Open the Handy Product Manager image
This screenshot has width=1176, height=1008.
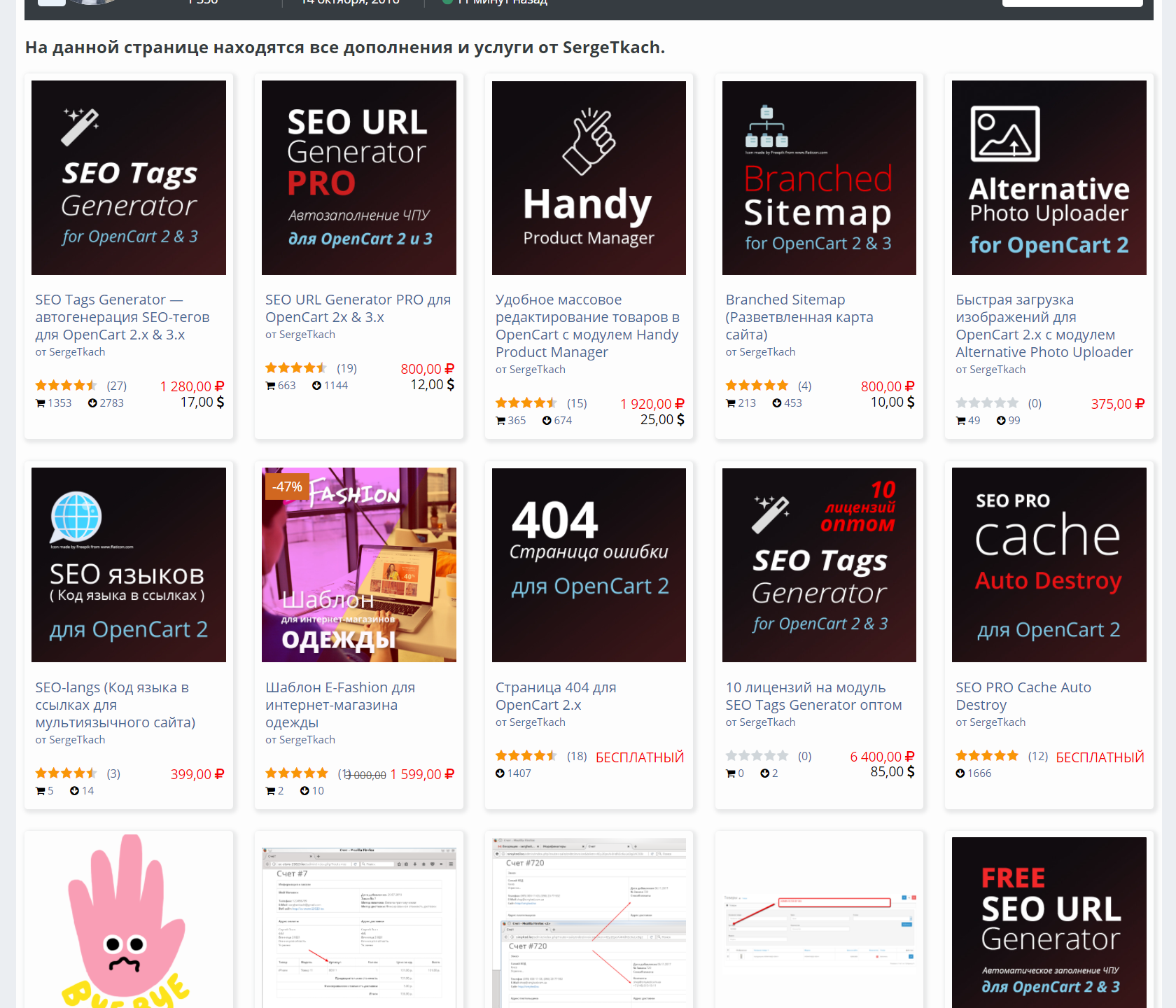tap(589, 178)
